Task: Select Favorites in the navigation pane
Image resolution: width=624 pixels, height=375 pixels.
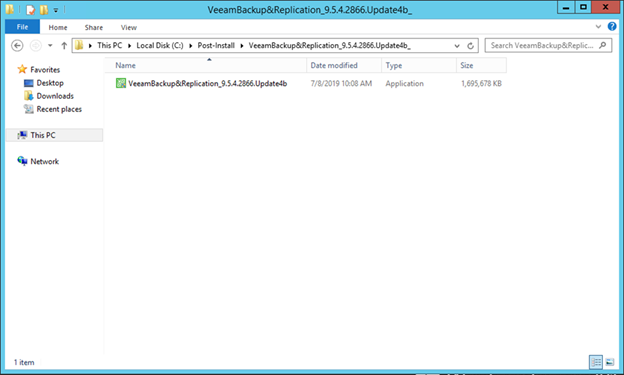Action: (45, 70)
